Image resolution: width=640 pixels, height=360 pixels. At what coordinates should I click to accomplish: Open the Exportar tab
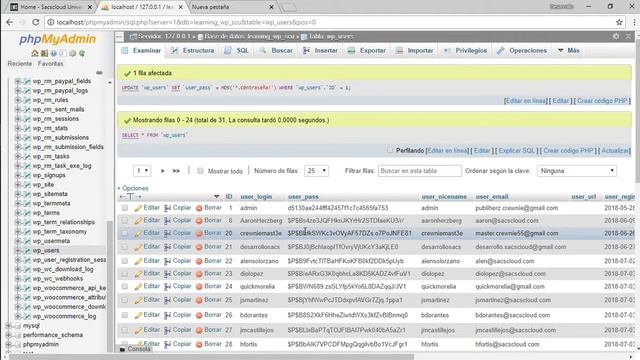(367, 51)
